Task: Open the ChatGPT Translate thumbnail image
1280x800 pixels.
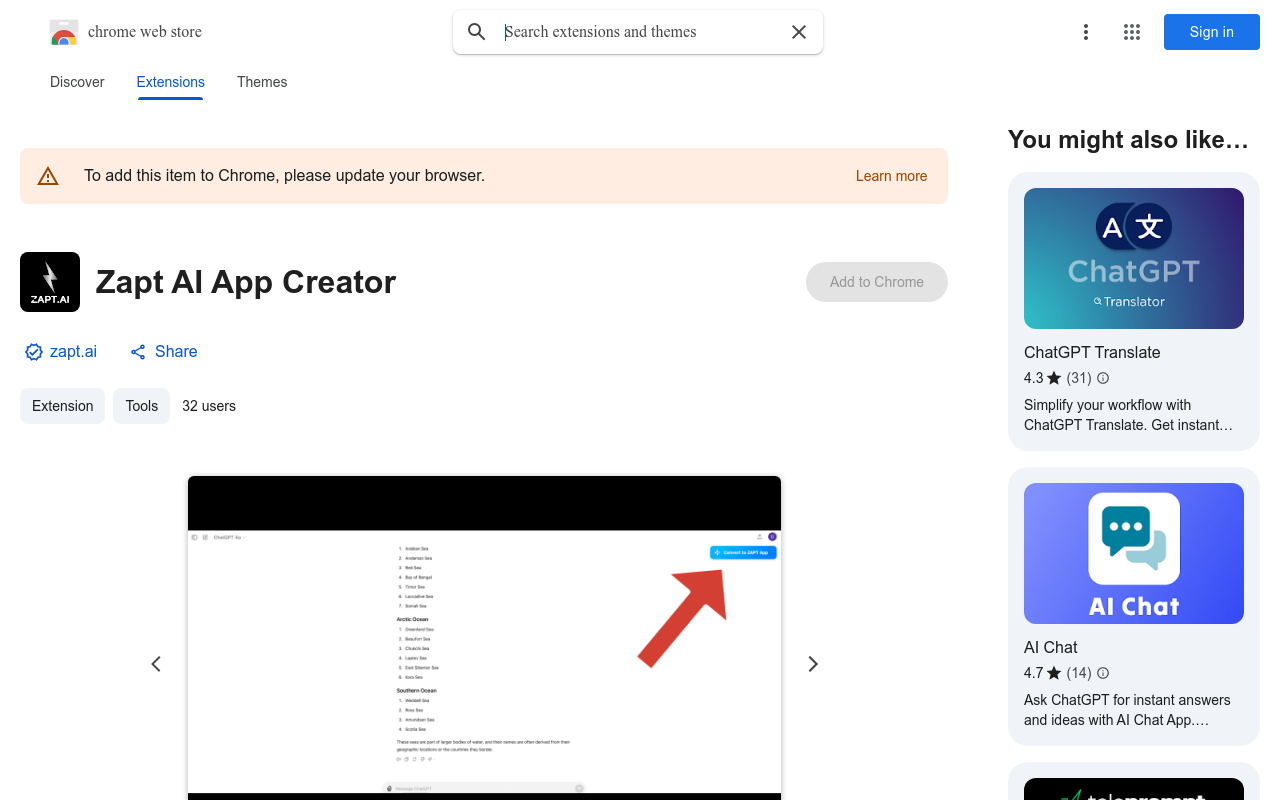Action: [1134, 258]
